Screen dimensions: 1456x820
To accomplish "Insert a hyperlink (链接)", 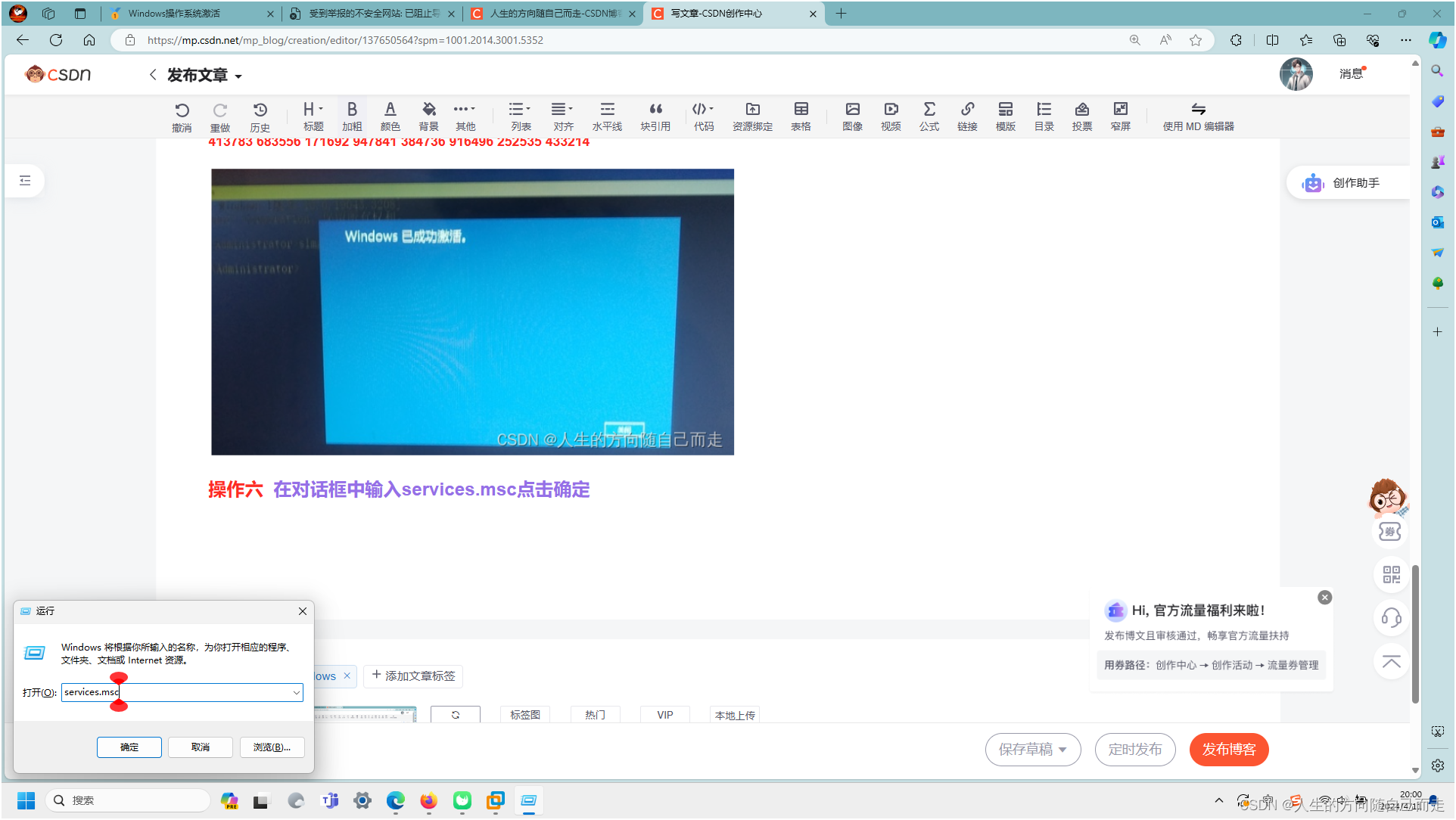I will point(967,116).
